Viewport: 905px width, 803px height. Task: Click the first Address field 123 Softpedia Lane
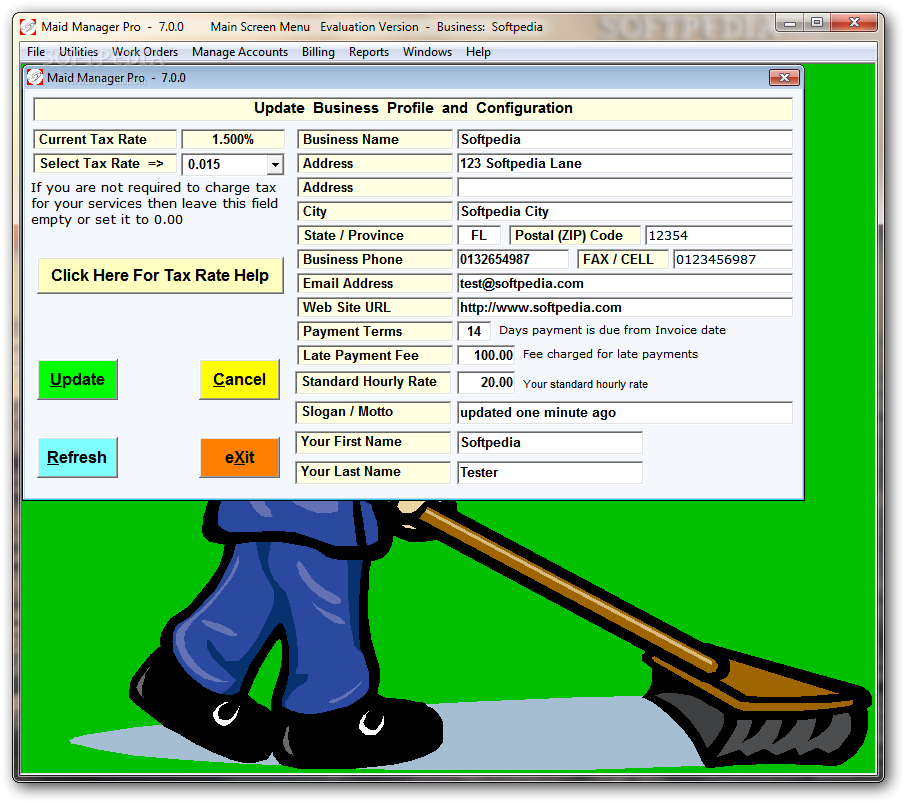(624, 163)
